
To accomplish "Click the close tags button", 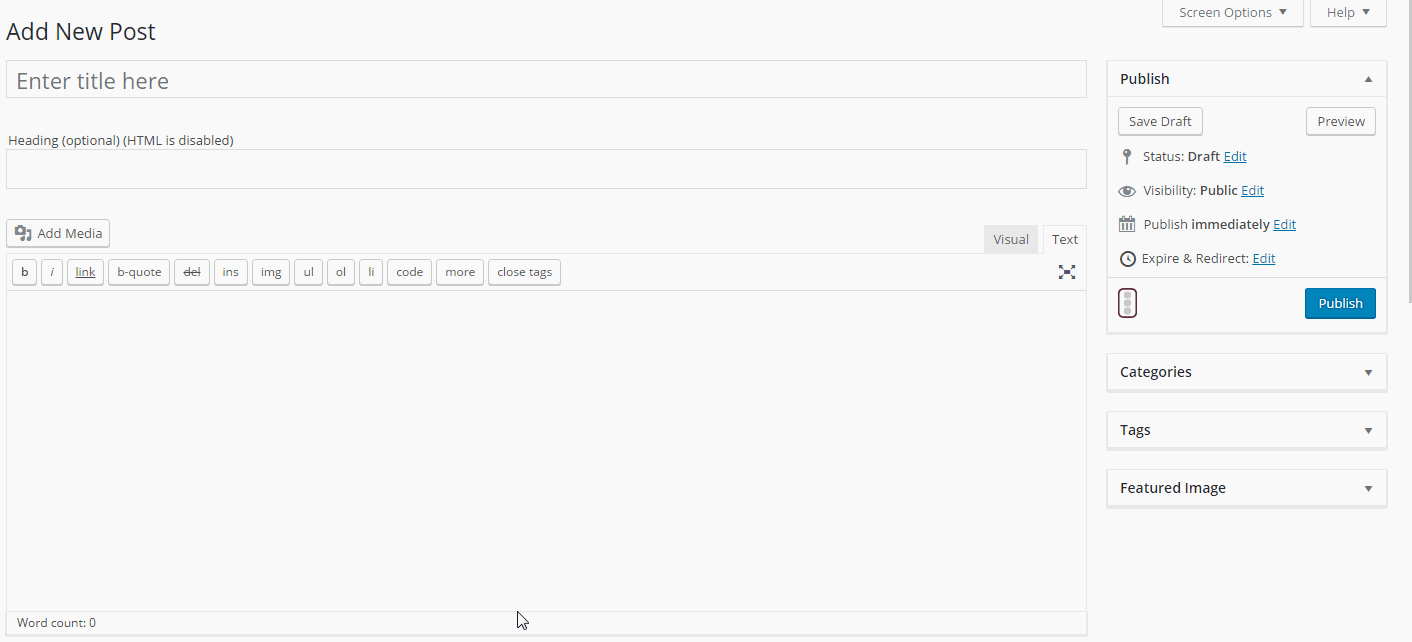I will pos(525,272).
